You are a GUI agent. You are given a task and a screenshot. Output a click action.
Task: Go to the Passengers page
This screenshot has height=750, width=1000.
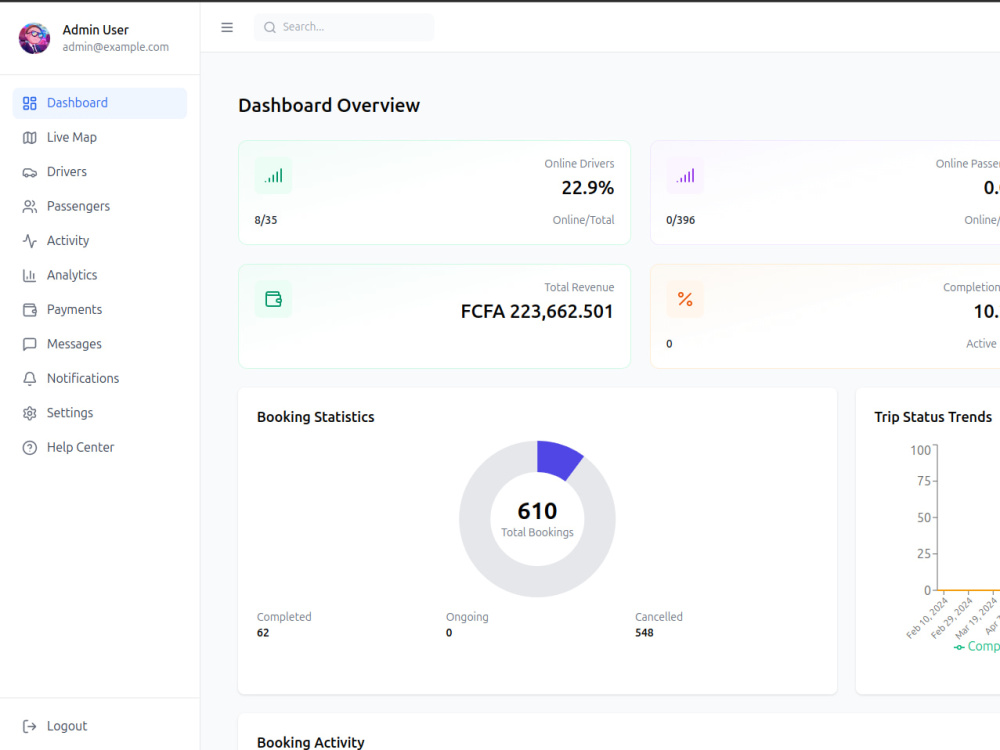click(99, 207)
